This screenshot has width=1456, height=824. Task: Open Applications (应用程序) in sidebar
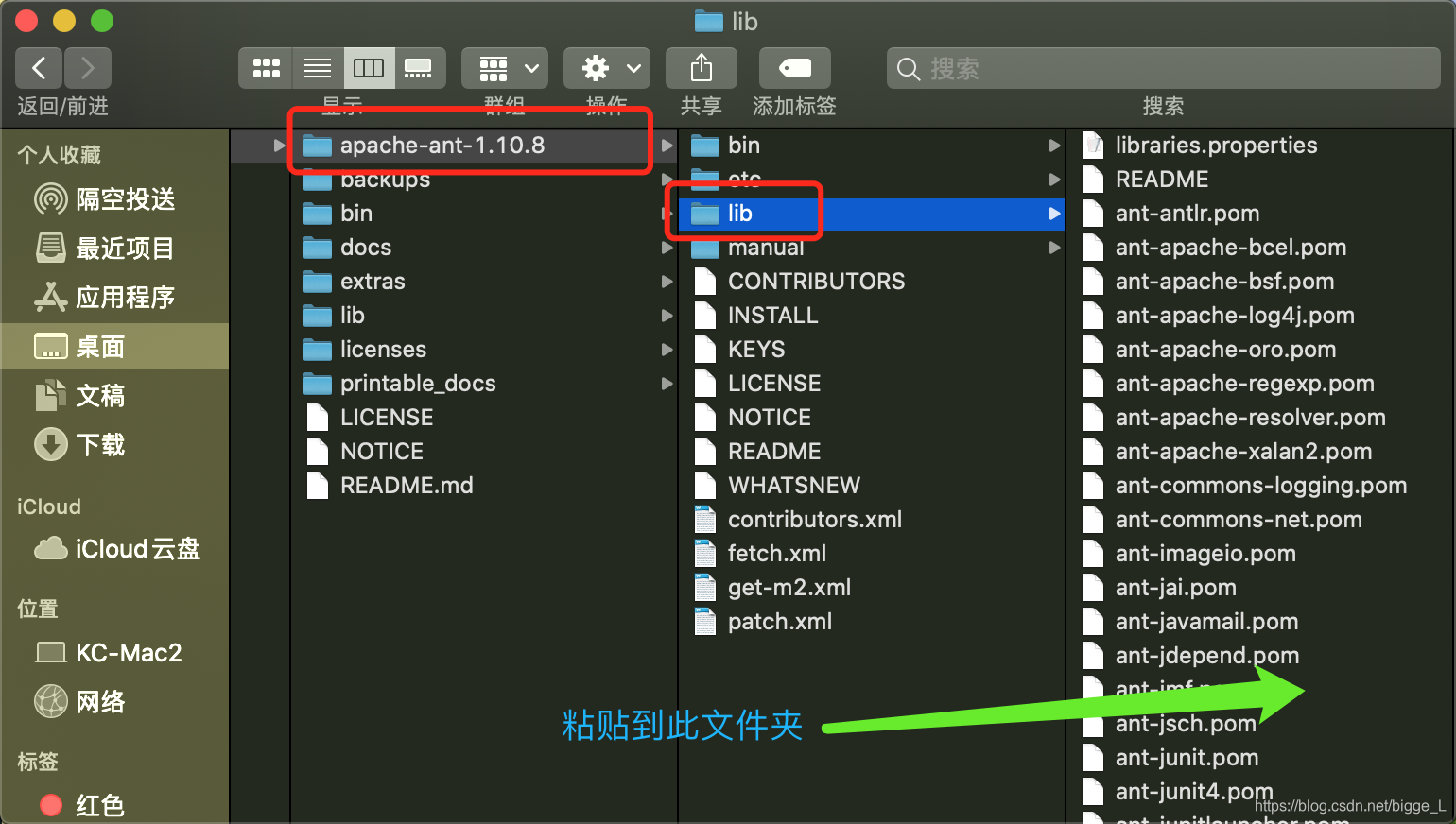[114, 298]
